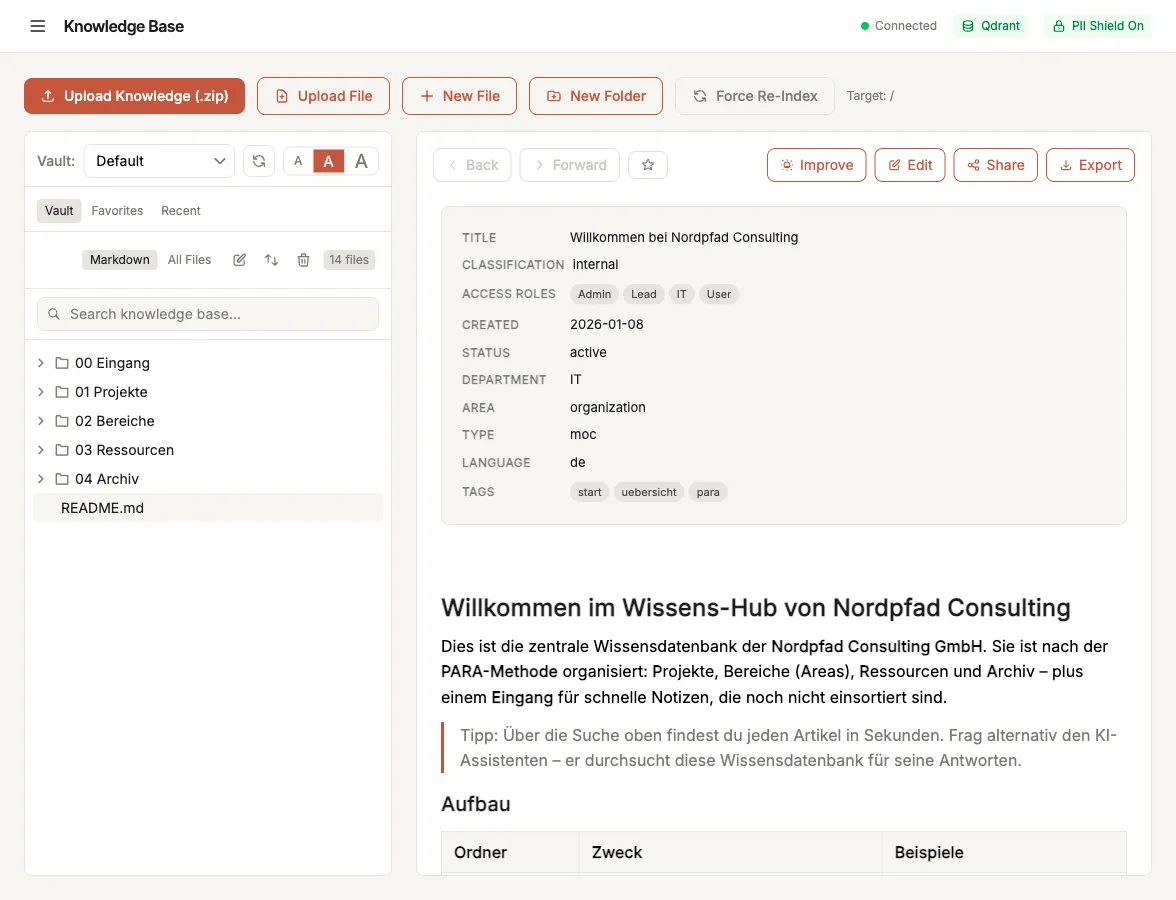Open README.md file

point(208,508)
